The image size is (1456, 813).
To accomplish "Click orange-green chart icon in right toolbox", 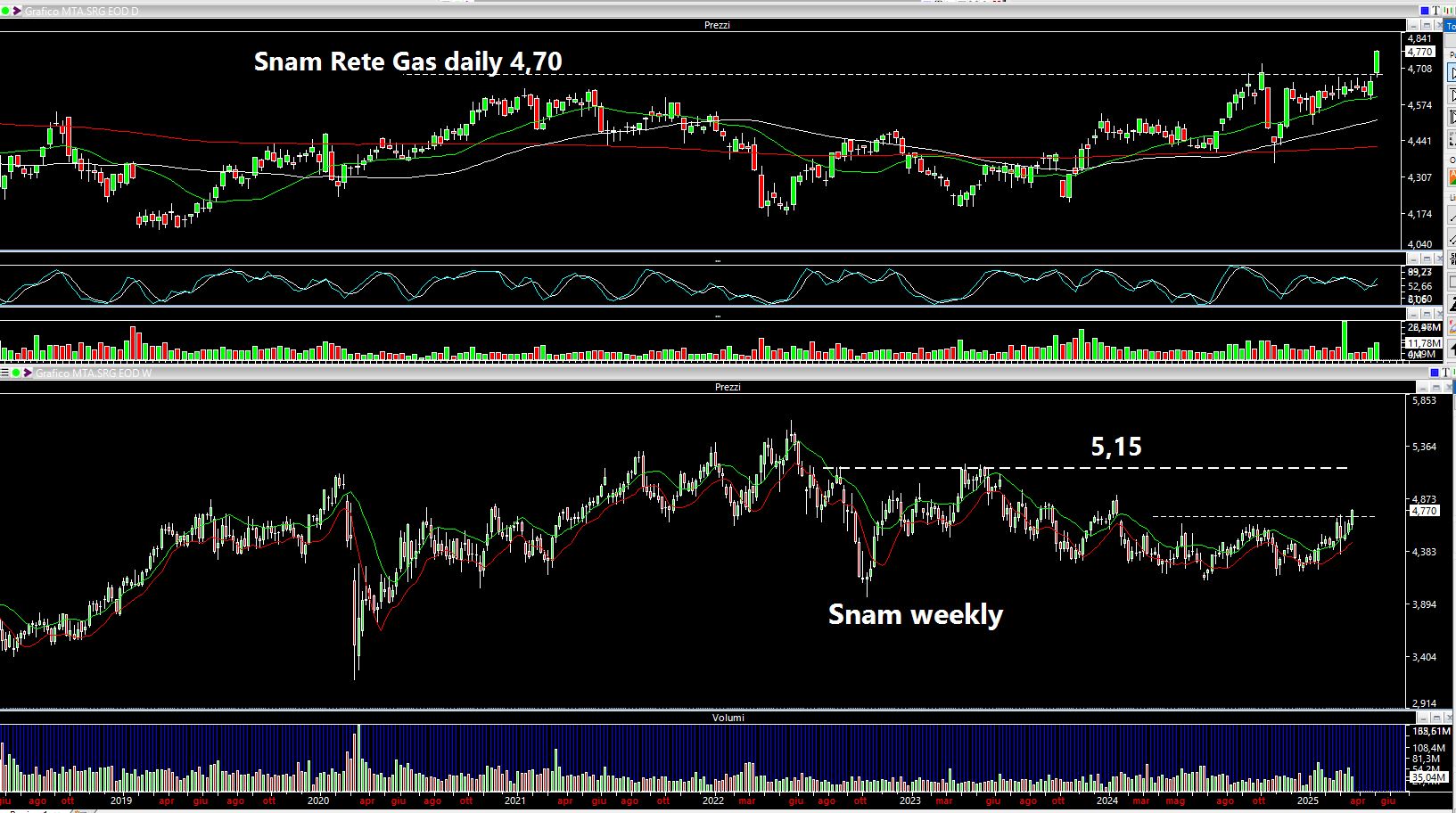I will click(x=1451, y=177).
